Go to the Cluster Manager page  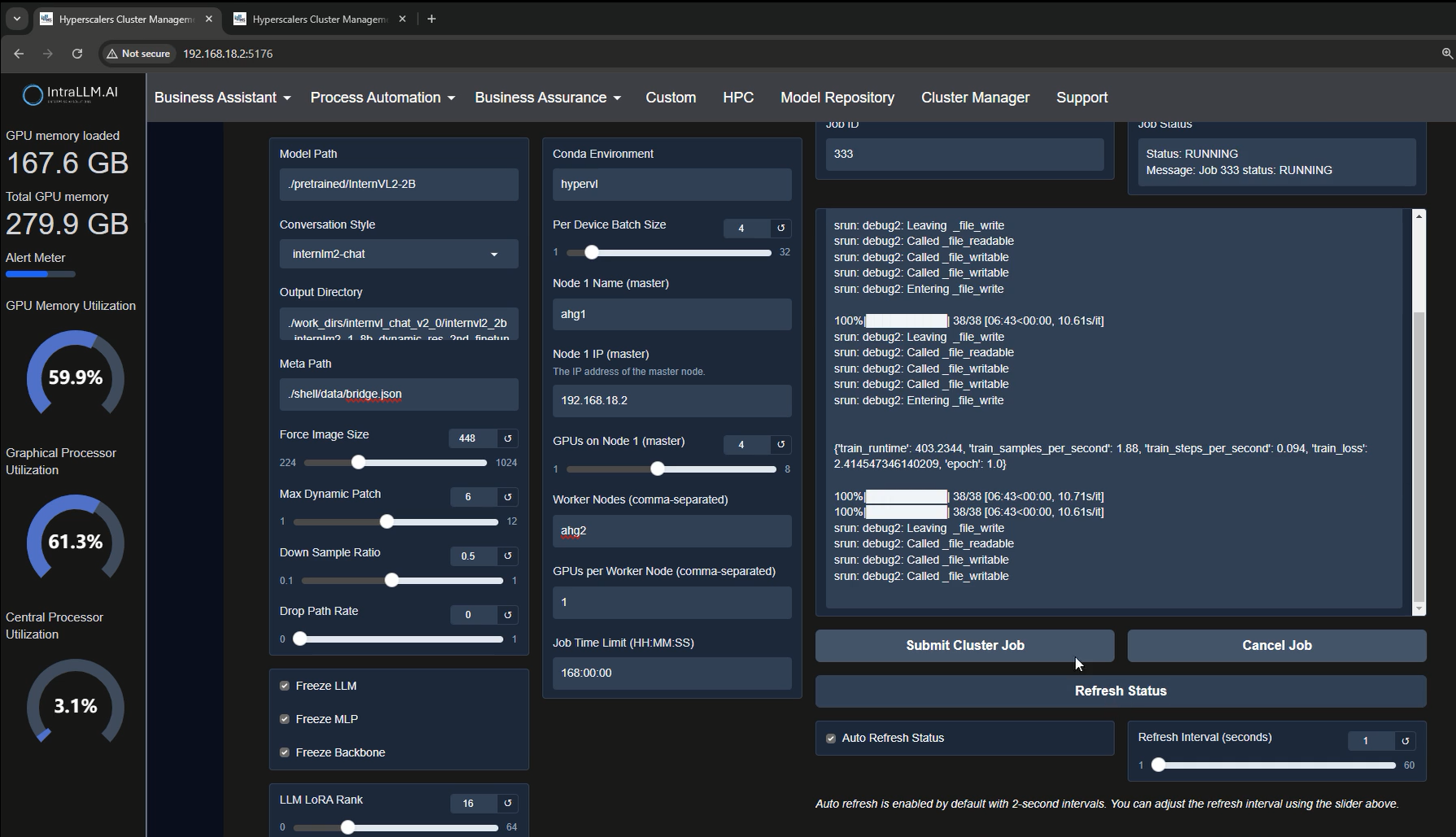coord(974,97)
